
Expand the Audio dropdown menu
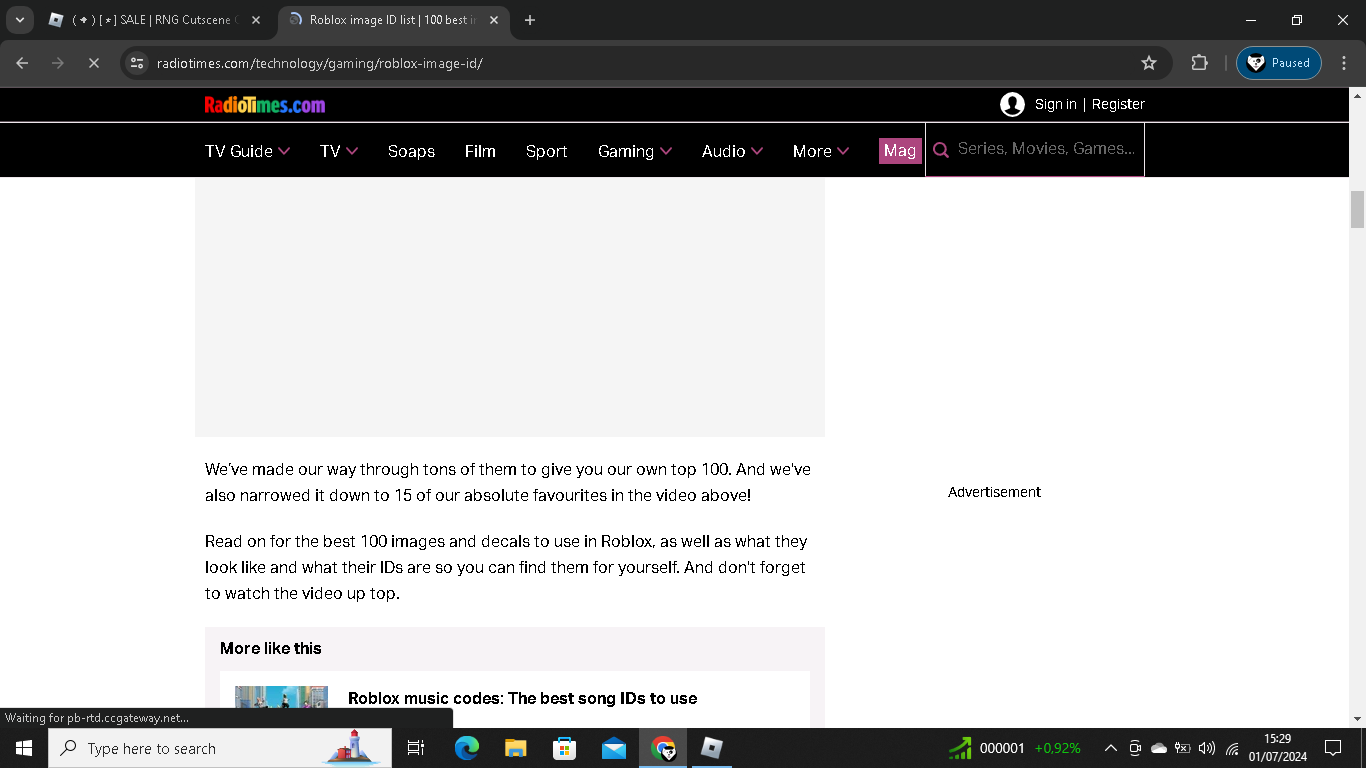coord(732,151)
